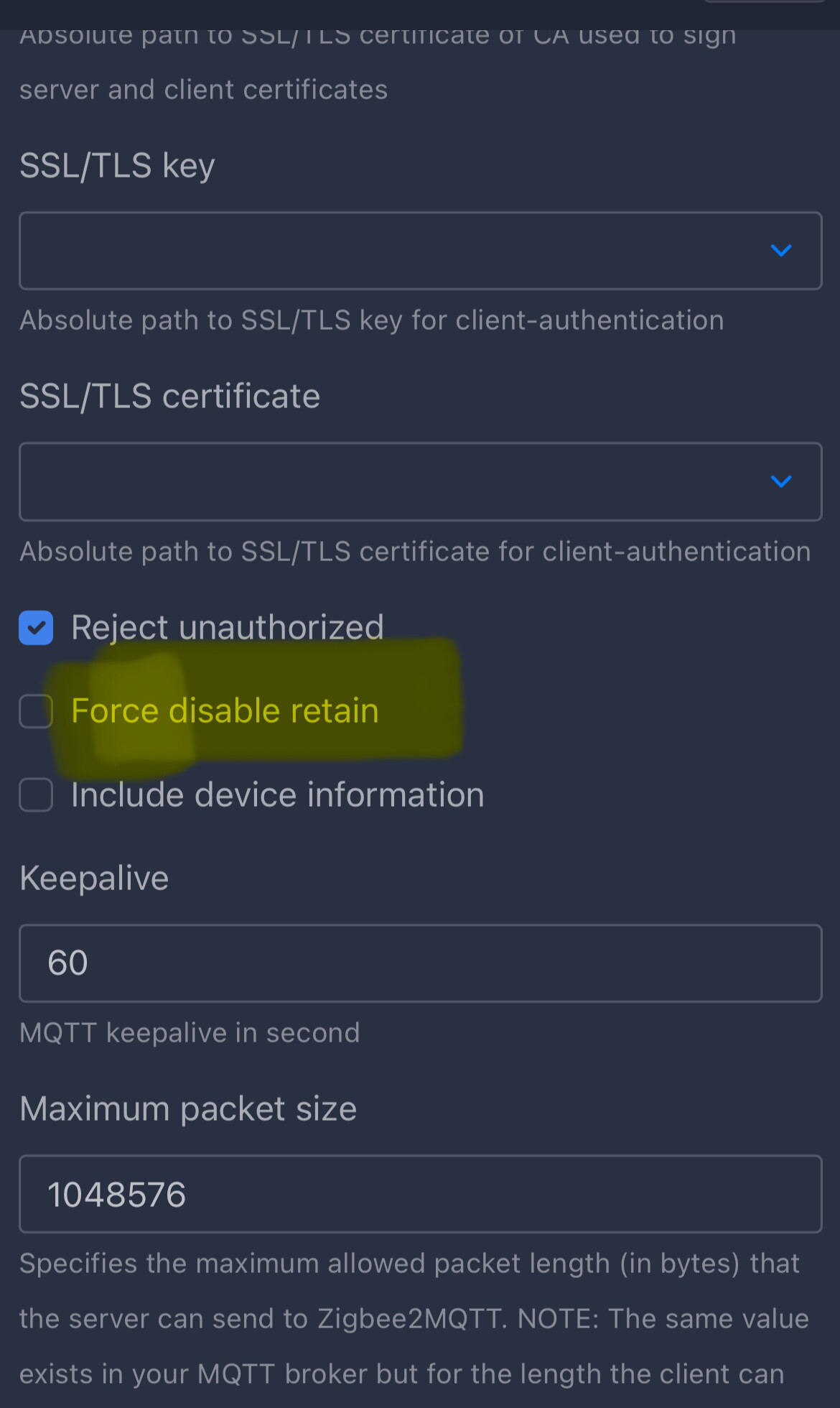840x1408 pixels.
Task: Click the Include device information label
Action: point(278,795)
